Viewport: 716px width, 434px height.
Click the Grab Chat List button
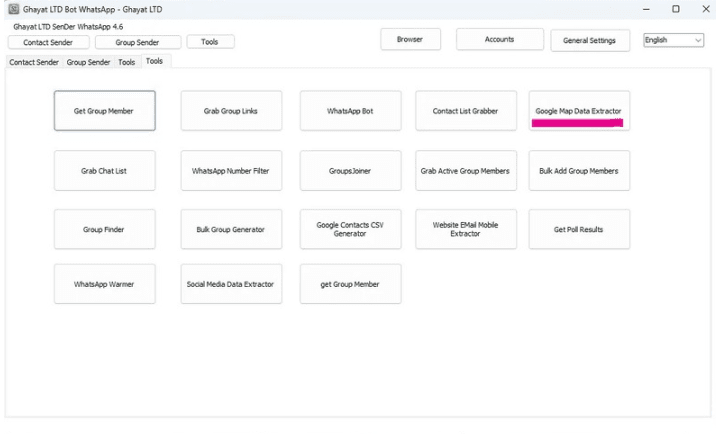point(104,171)
